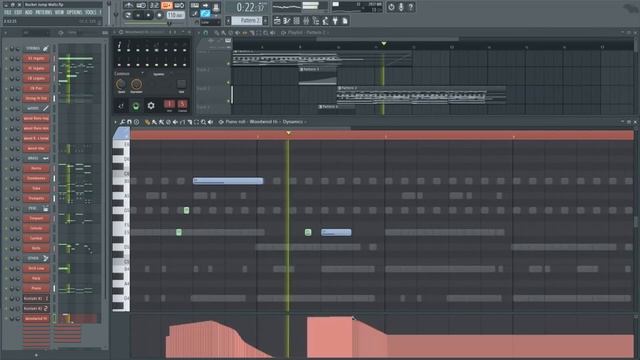640x360 pixels.
Task: Open the Playlist menu arrow
Action: click(x=199, y=32)
